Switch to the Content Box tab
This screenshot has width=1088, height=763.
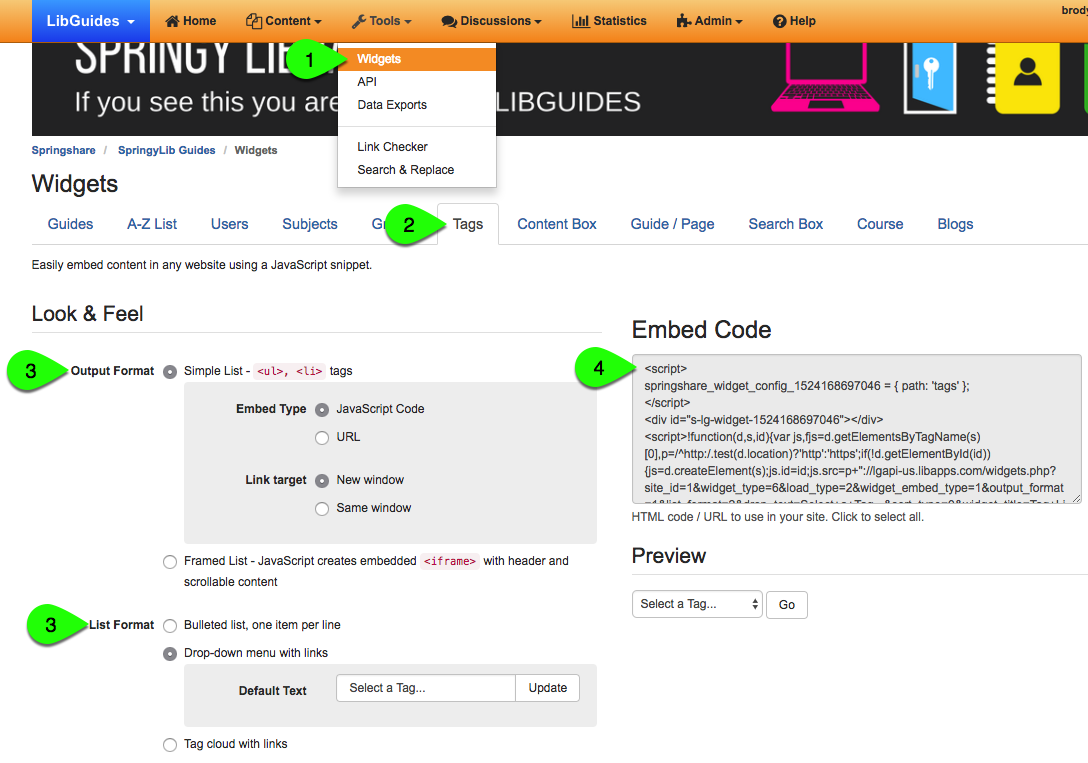coord(556,224)
